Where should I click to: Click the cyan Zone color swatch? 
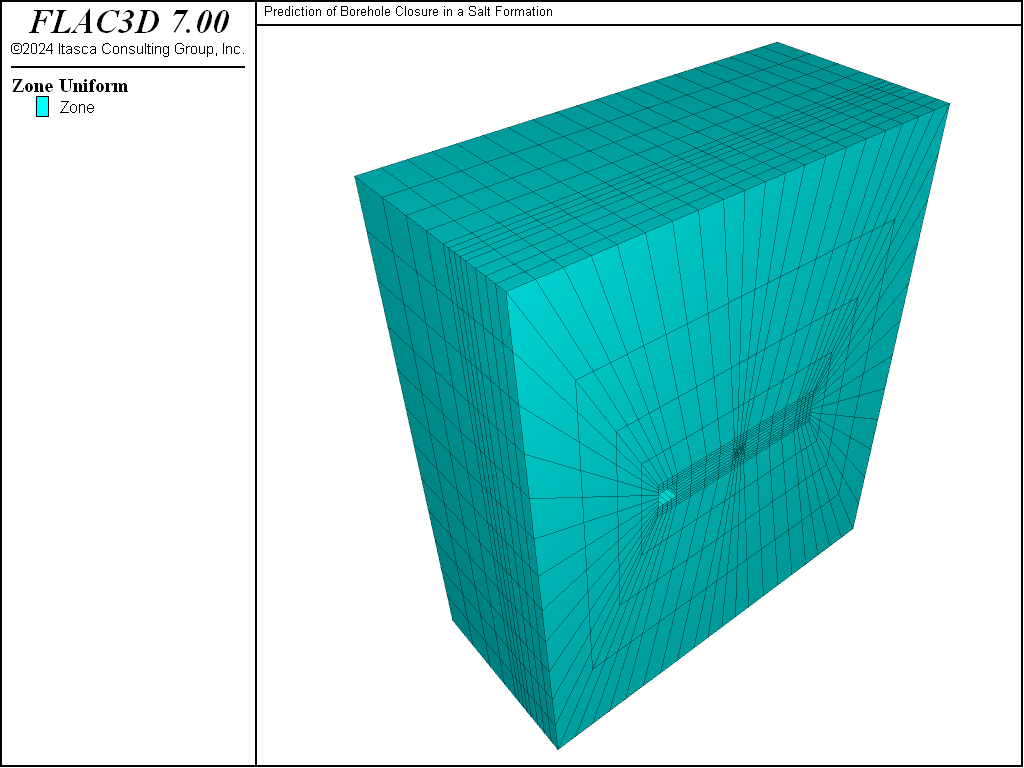click(x=42, y=107)
